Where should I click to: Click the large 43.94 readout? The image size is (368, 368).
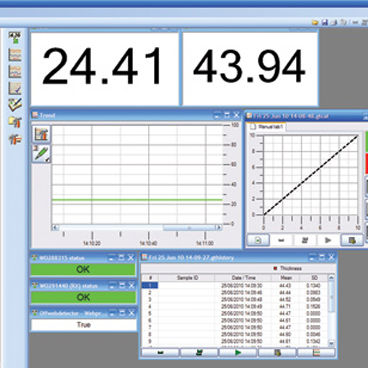click(249, 66)
